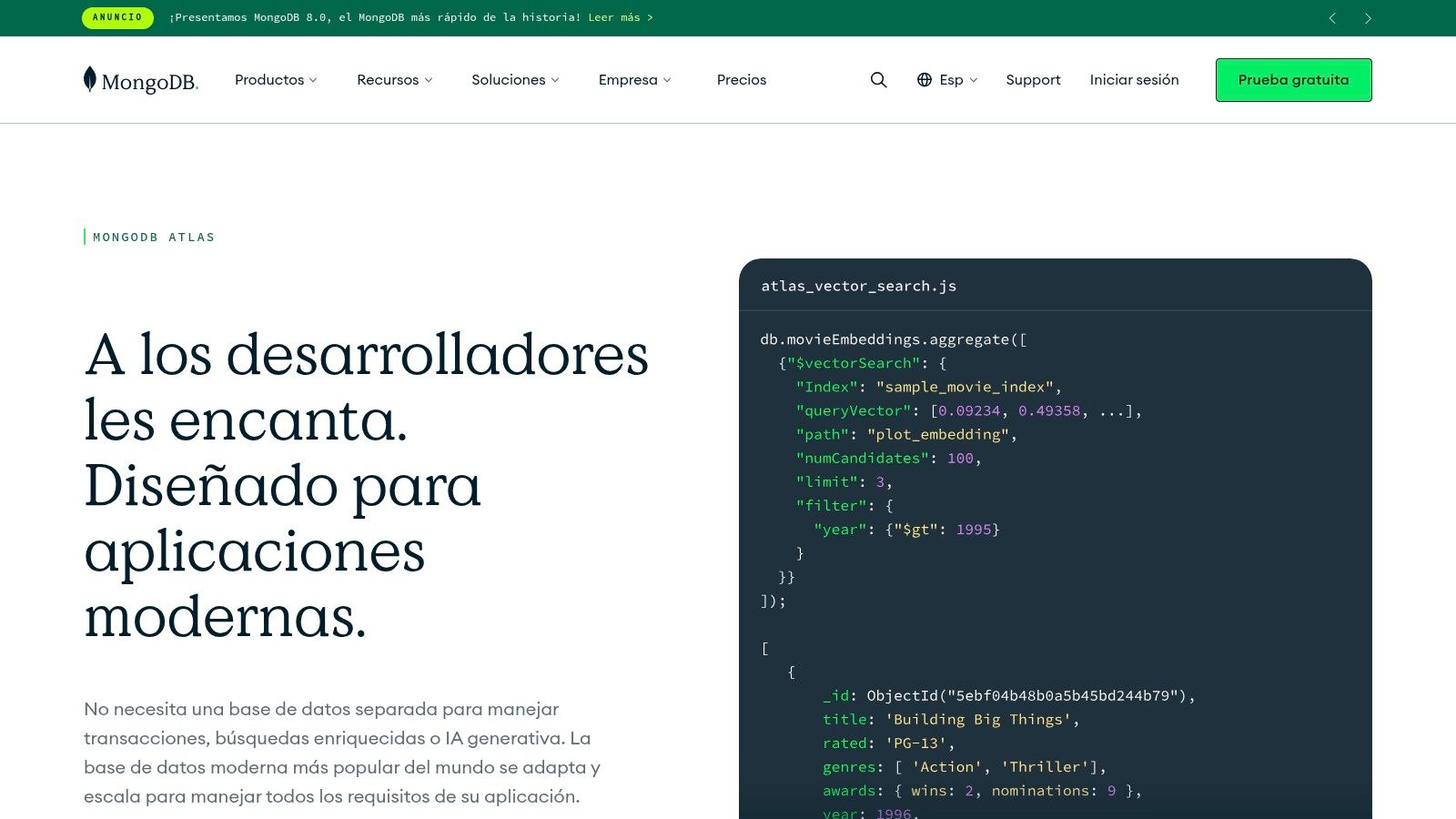
Task: Expand the Recursos menu
Action: pyautogui.click(x=395, y=80)
